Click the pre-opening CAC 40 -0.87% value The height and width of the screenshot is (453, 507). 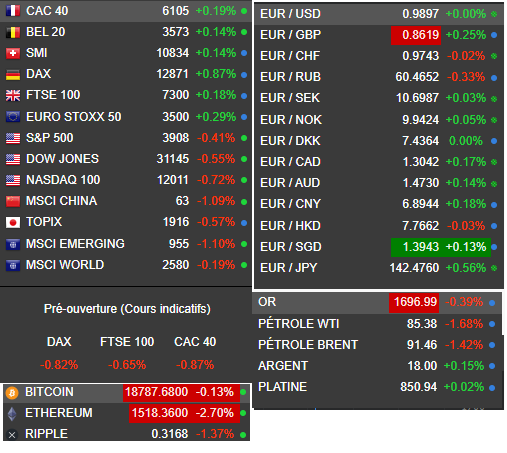coord(195,365)
